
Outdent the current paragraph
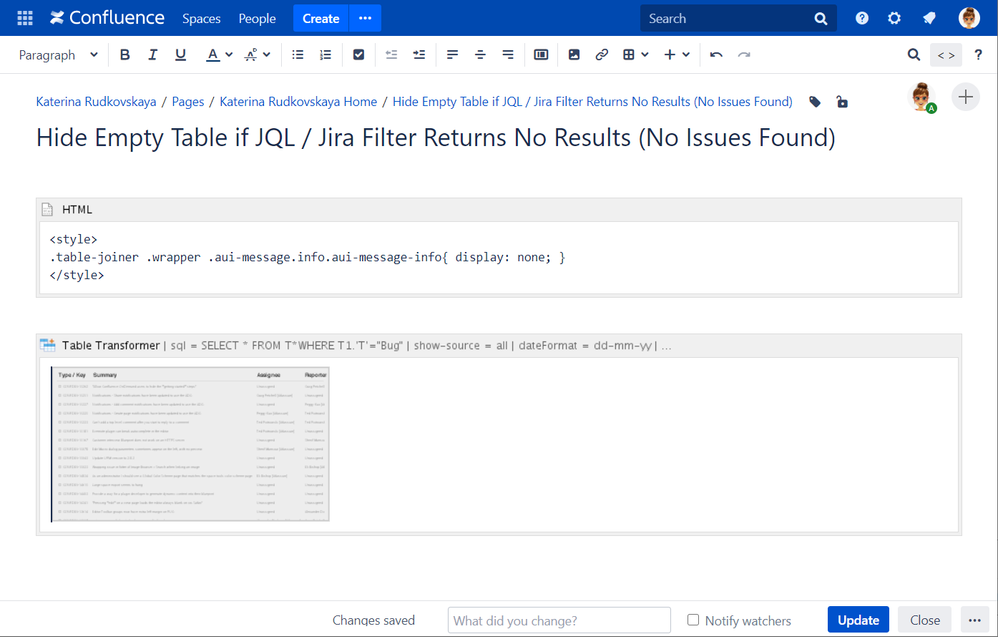click(x=391, y=55)
